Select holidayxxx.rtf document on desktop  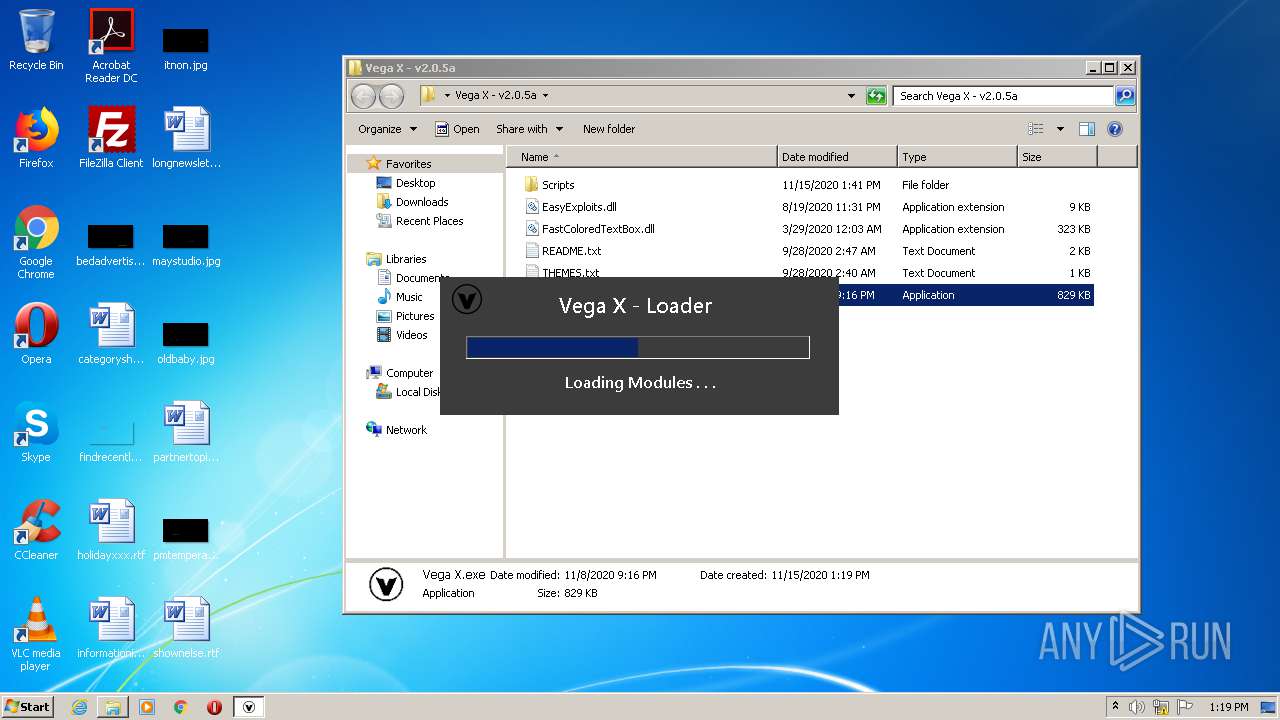click(x=111, y=530)
